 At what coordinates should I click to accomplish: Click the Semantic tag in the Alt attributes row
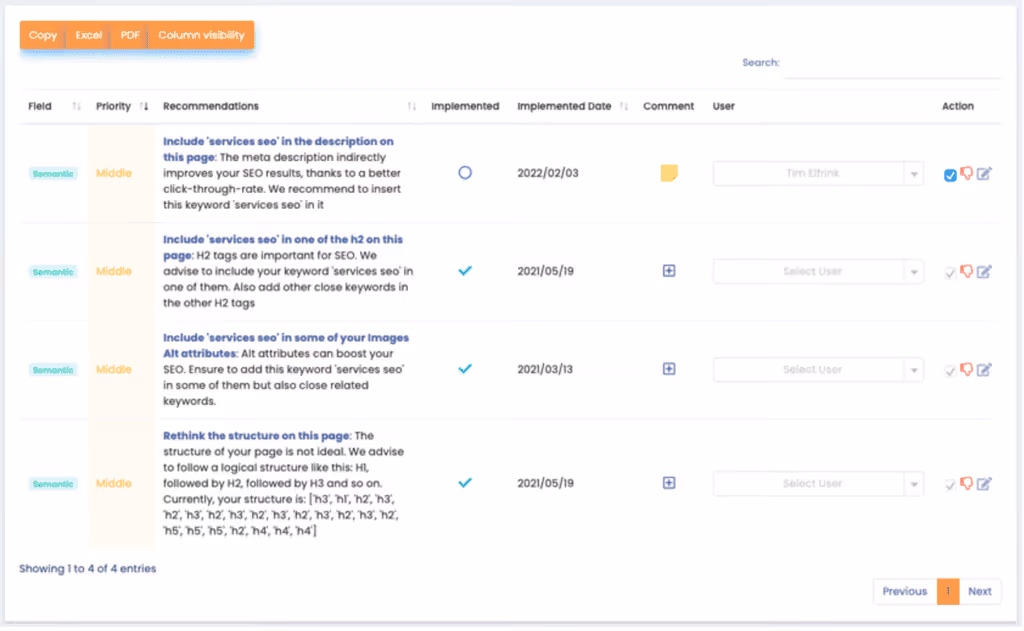53,370
